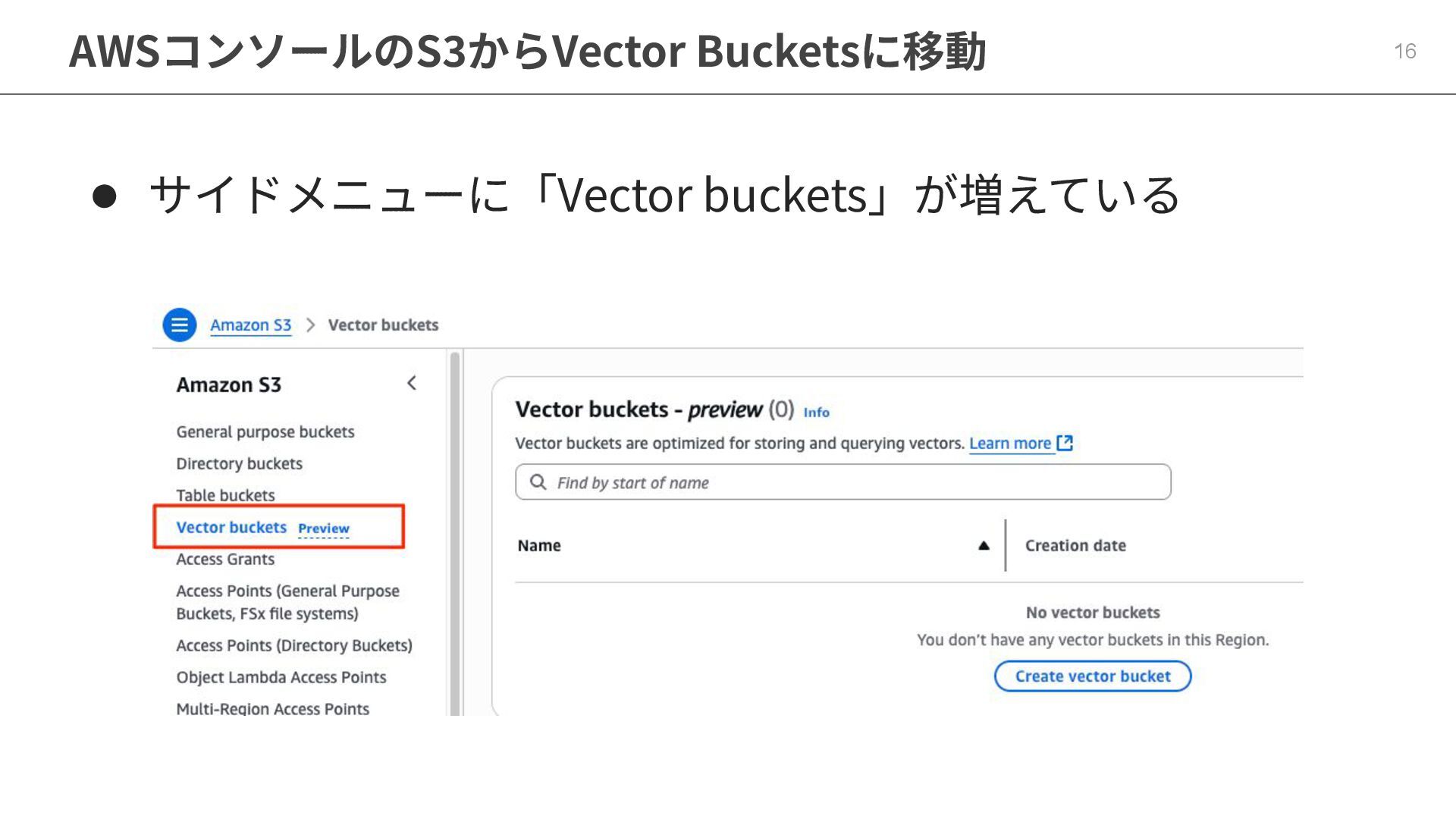Select Vector buckets sidebar entry

[231, 527]
